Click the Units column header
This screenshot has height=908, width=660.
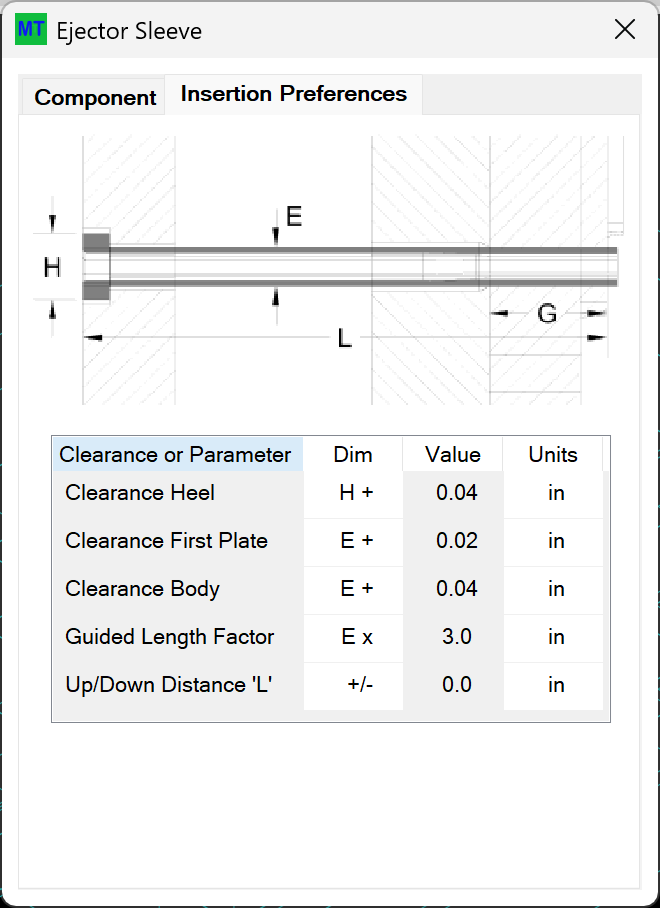553,455
